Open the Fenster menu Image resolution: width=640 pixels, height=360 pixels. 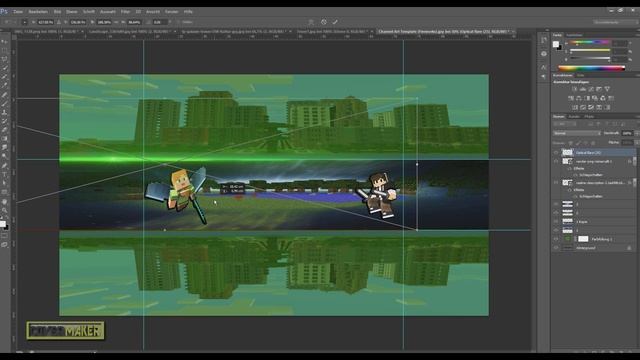[x=171, y=11]
